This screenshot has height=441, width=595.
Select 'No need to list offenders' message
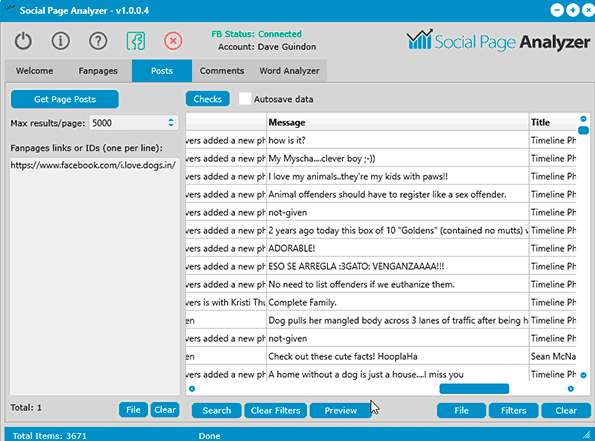(398, 285)
